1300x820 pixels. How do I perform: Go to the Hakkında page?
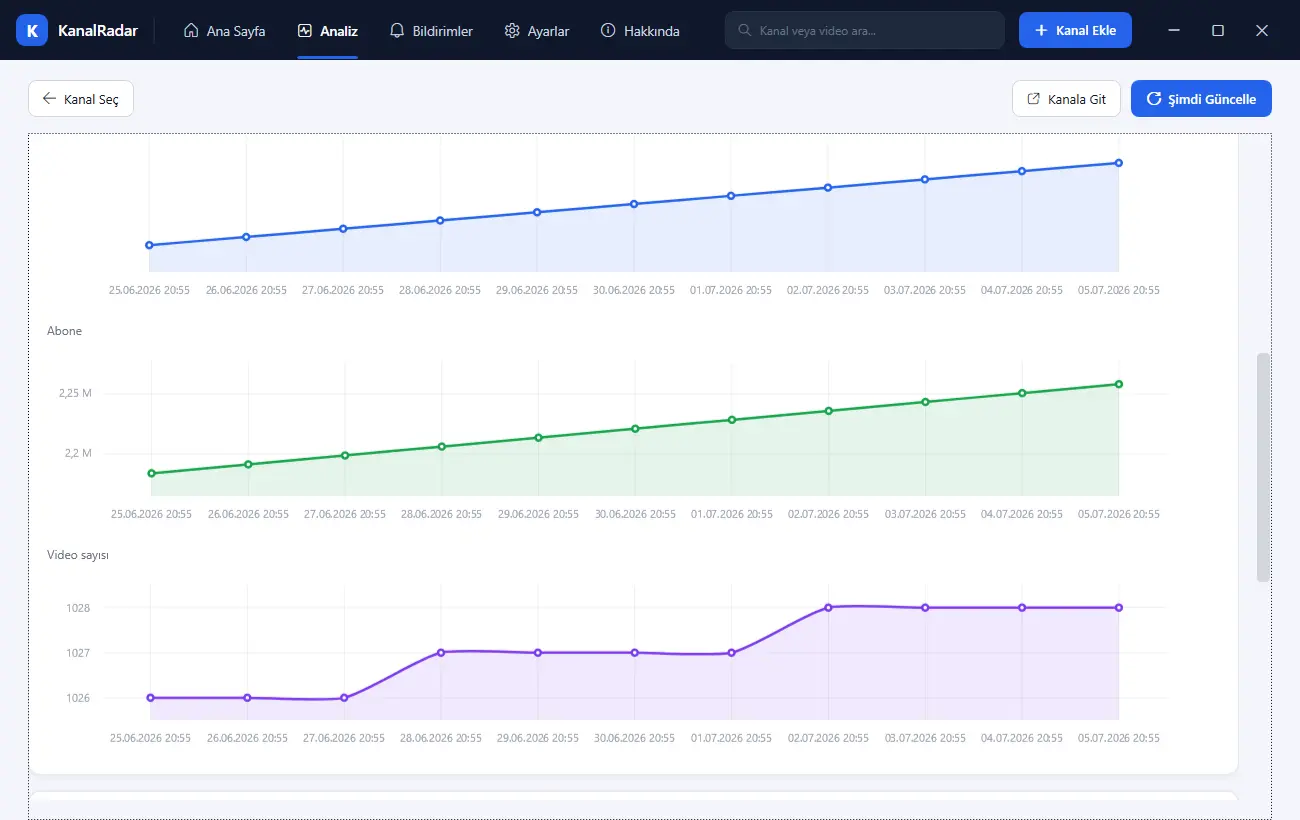tap(640, 31)
